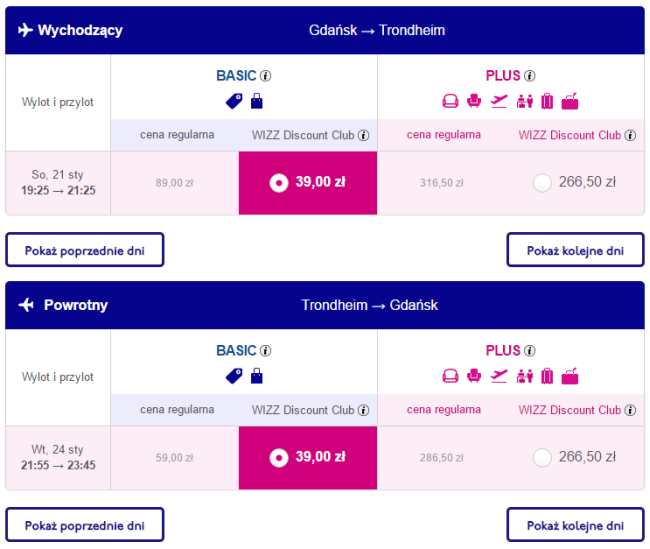The width and height of the screenshot is (650, 549).
Task: Select return PLUS 266,50 zł fare
Action: click(x=542, y=458)
